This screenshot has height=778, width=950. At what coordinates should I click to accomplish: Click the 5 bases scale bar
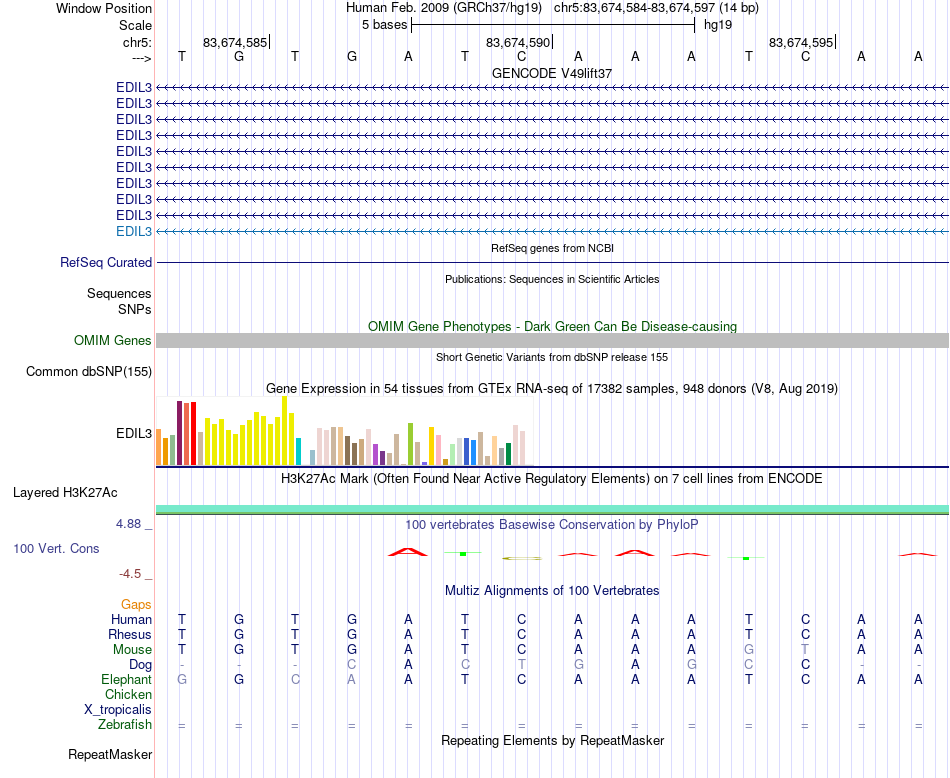tap(553, 25)
